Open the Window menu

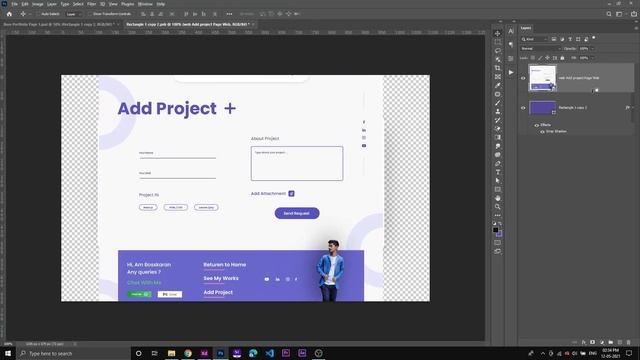145,4
